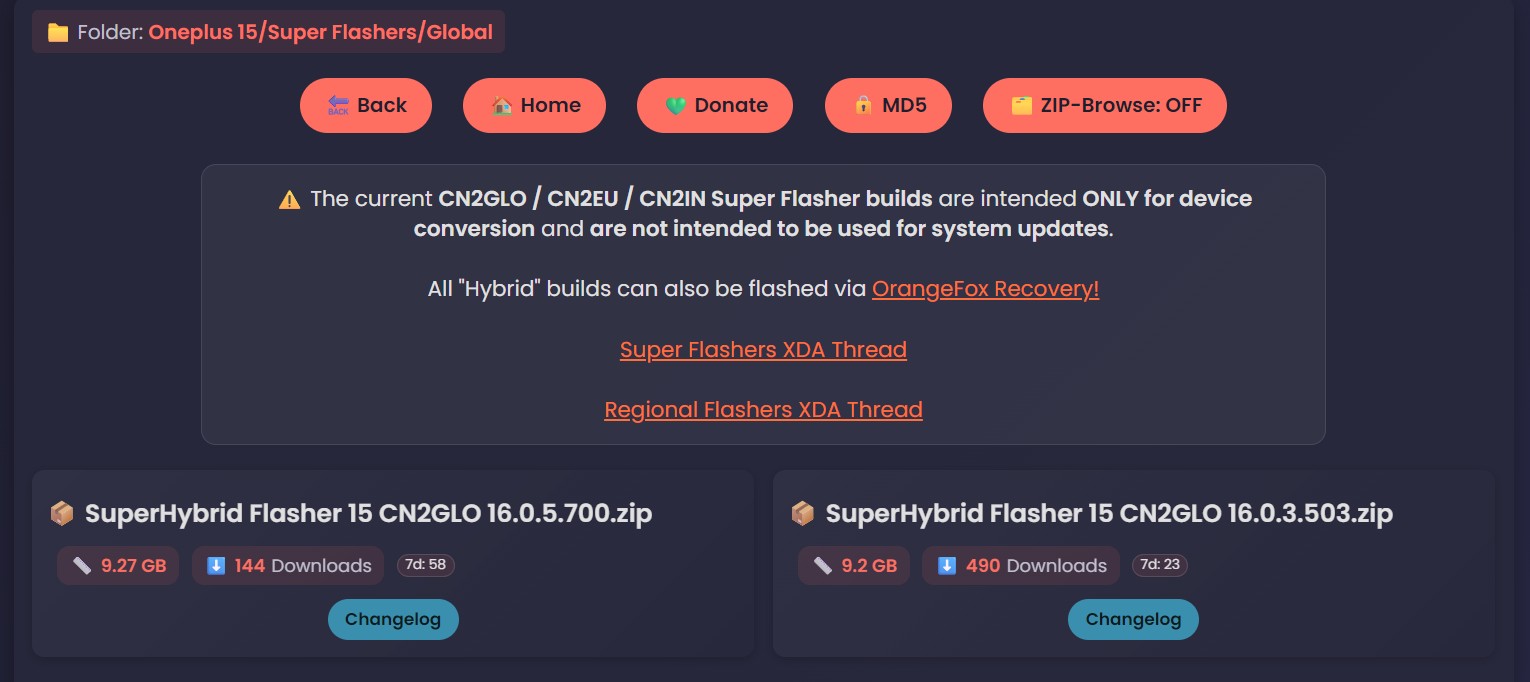Click the yellow folder icon
This screenshot has width=1530, height=682.
(x=58, y=33)
